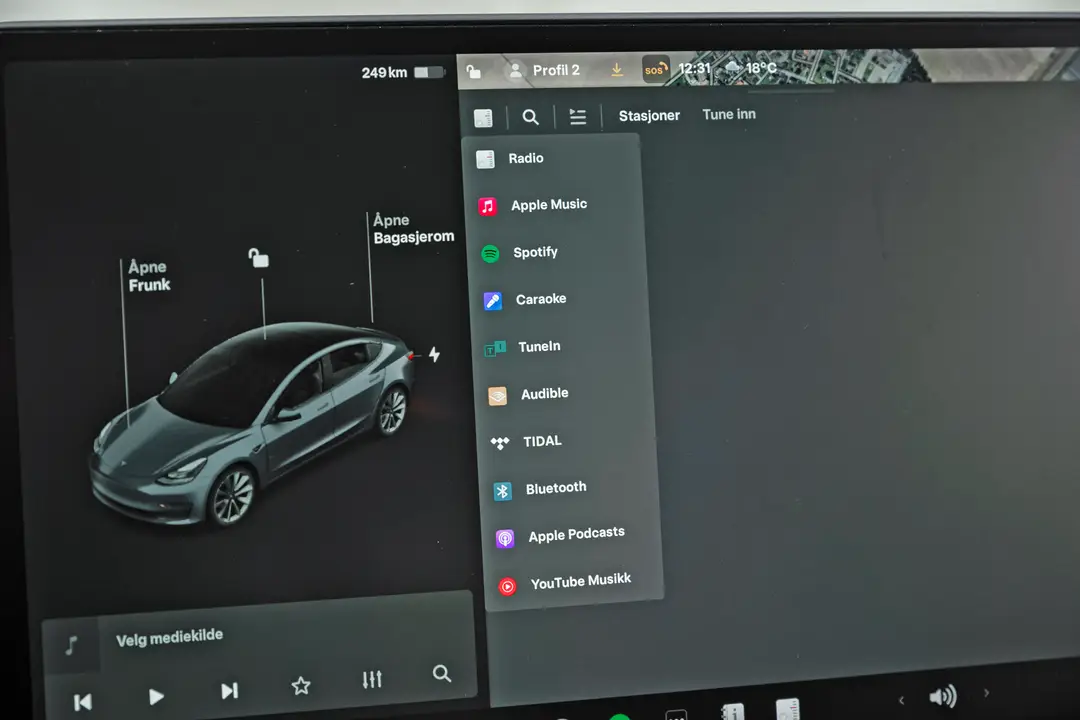The image size is (1080, 720).
Task: Tap Velg mediekilde in media player
Action: click(169, 637)
